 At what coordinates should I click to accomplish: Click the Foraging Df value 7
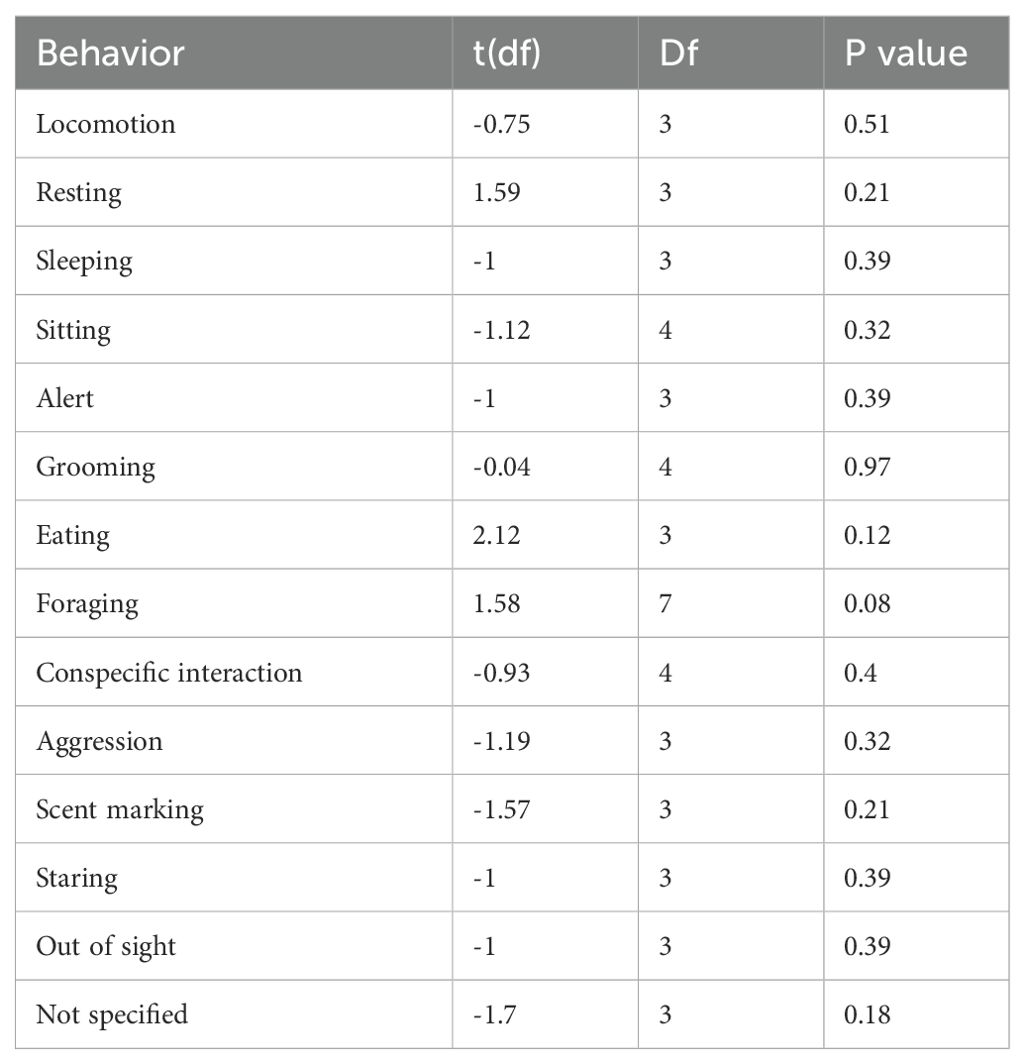pos(665,604)
